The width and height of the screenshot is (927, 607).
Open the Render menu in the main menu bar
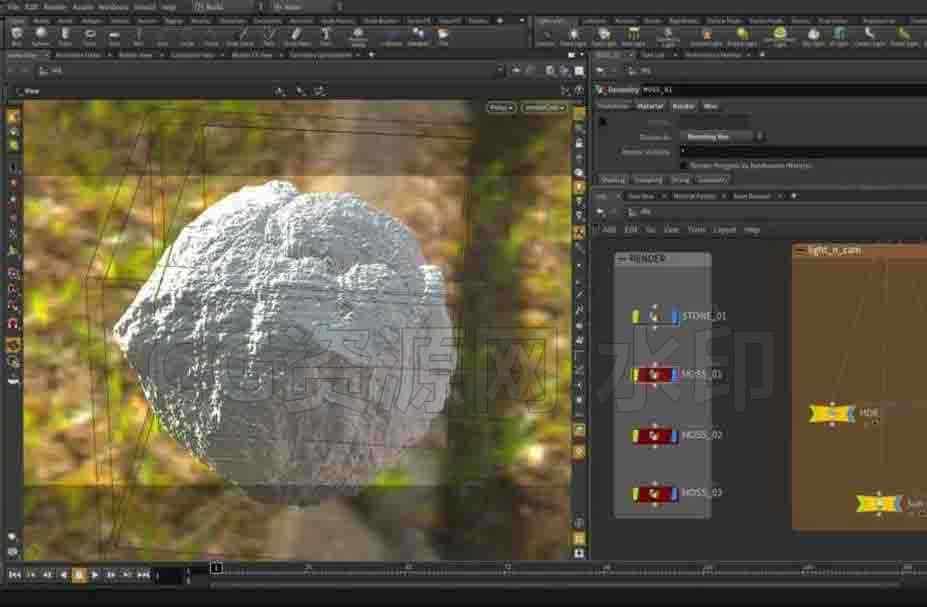[x=54, y=7]
